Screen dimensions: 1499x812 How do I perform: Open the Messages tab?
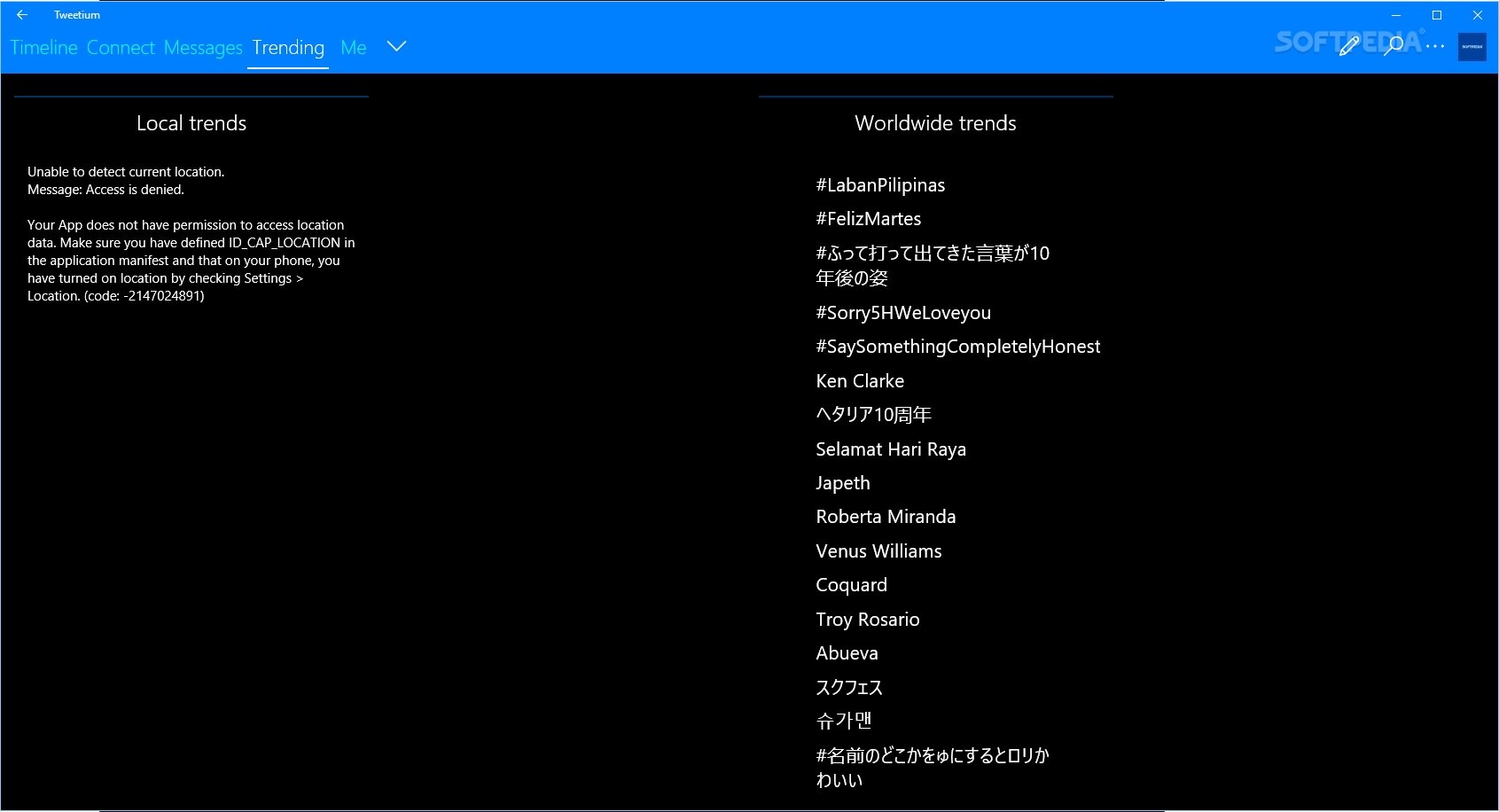coord(203,48)
